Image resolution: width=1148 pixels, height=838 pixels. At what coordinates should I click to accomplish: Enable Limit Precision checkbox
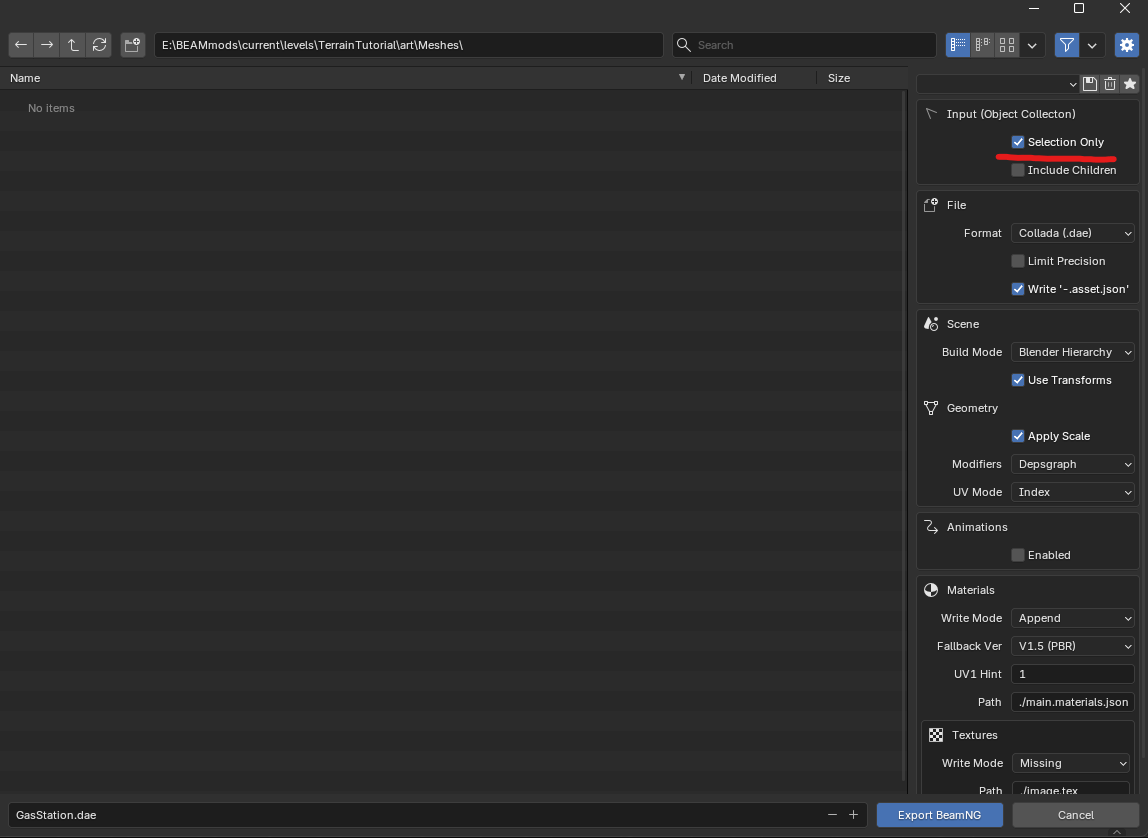tap(1018, 261)
